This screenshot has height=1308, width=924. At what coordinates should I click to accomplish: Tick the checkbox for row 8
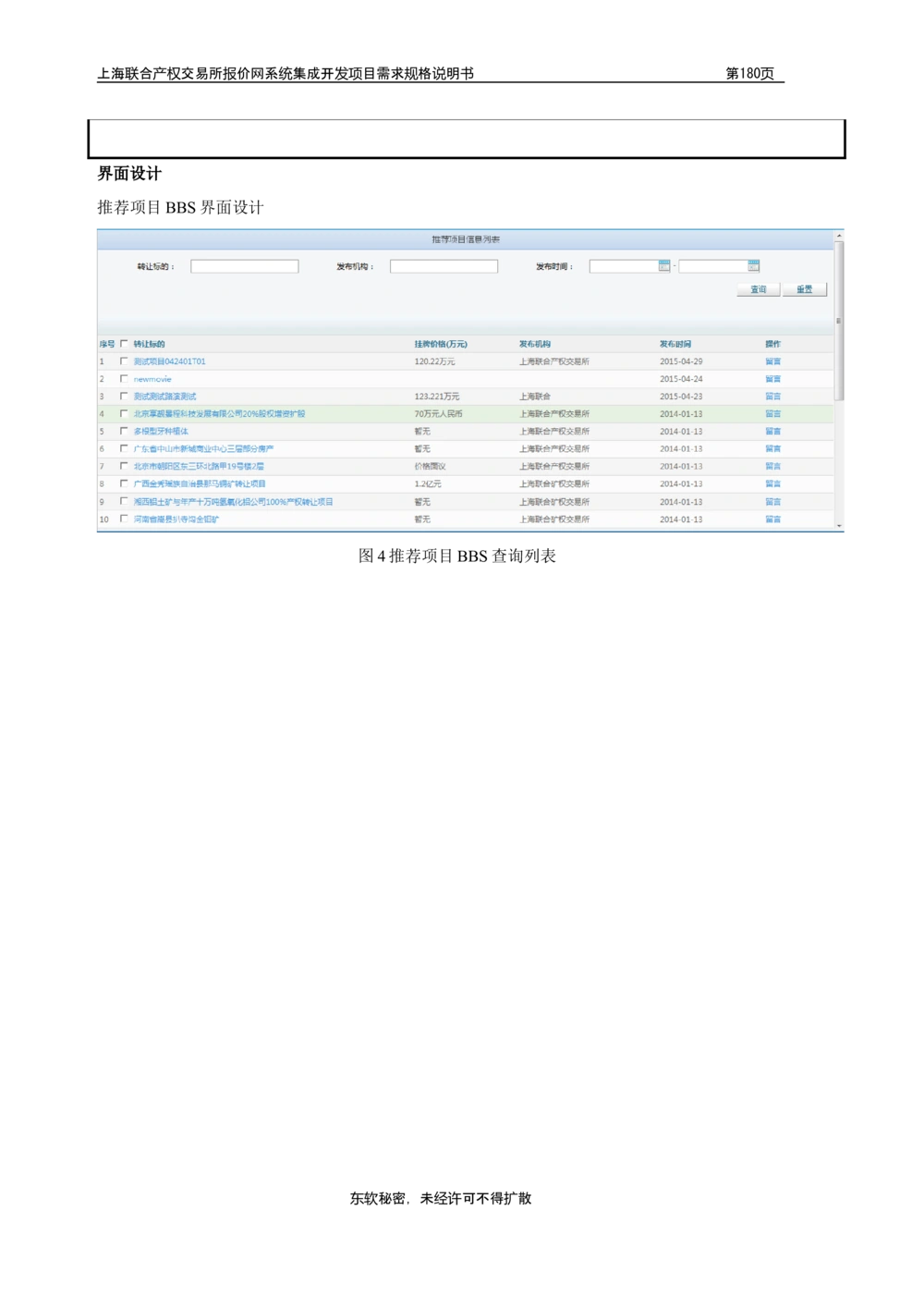(x=124, y=483)
